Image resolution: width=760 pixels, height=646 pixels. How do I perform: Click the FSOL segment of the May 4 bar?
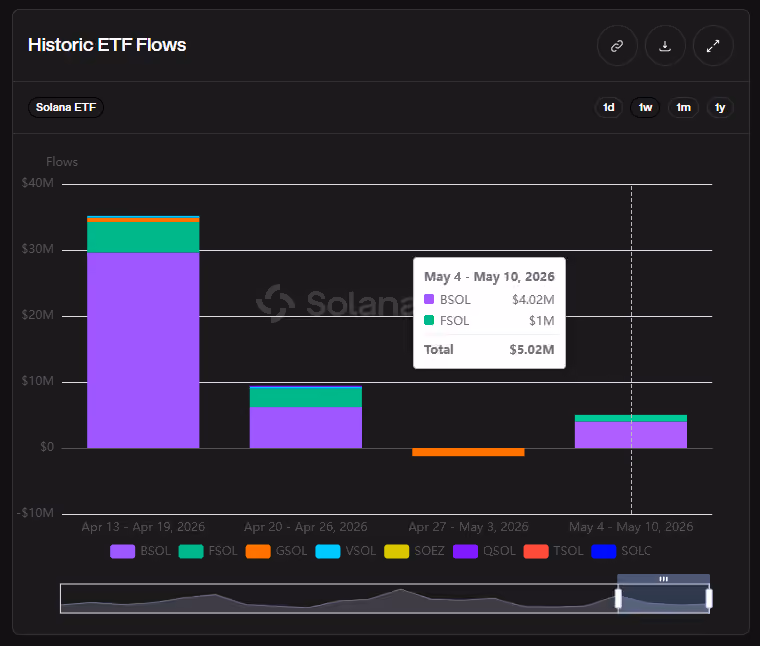(631, 418)
